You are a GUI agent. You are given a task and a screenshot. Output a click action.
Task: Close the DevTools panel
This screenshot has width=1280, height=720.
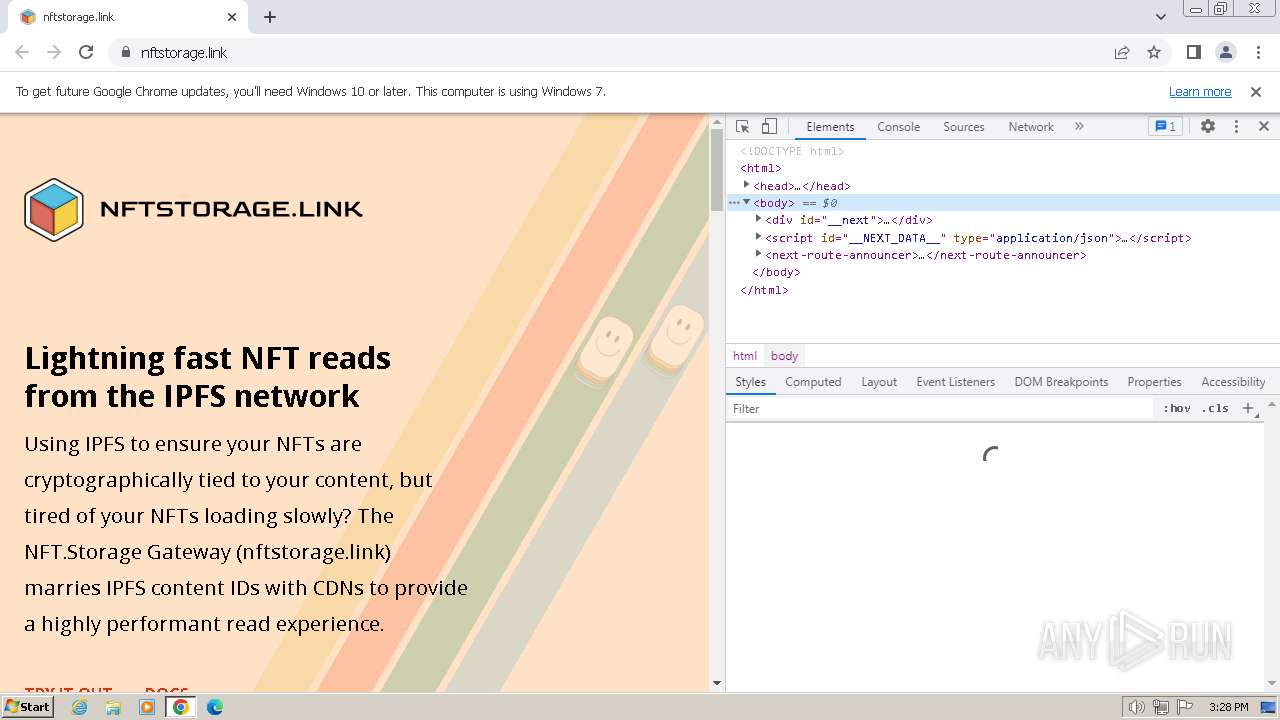coord(1264,126)
